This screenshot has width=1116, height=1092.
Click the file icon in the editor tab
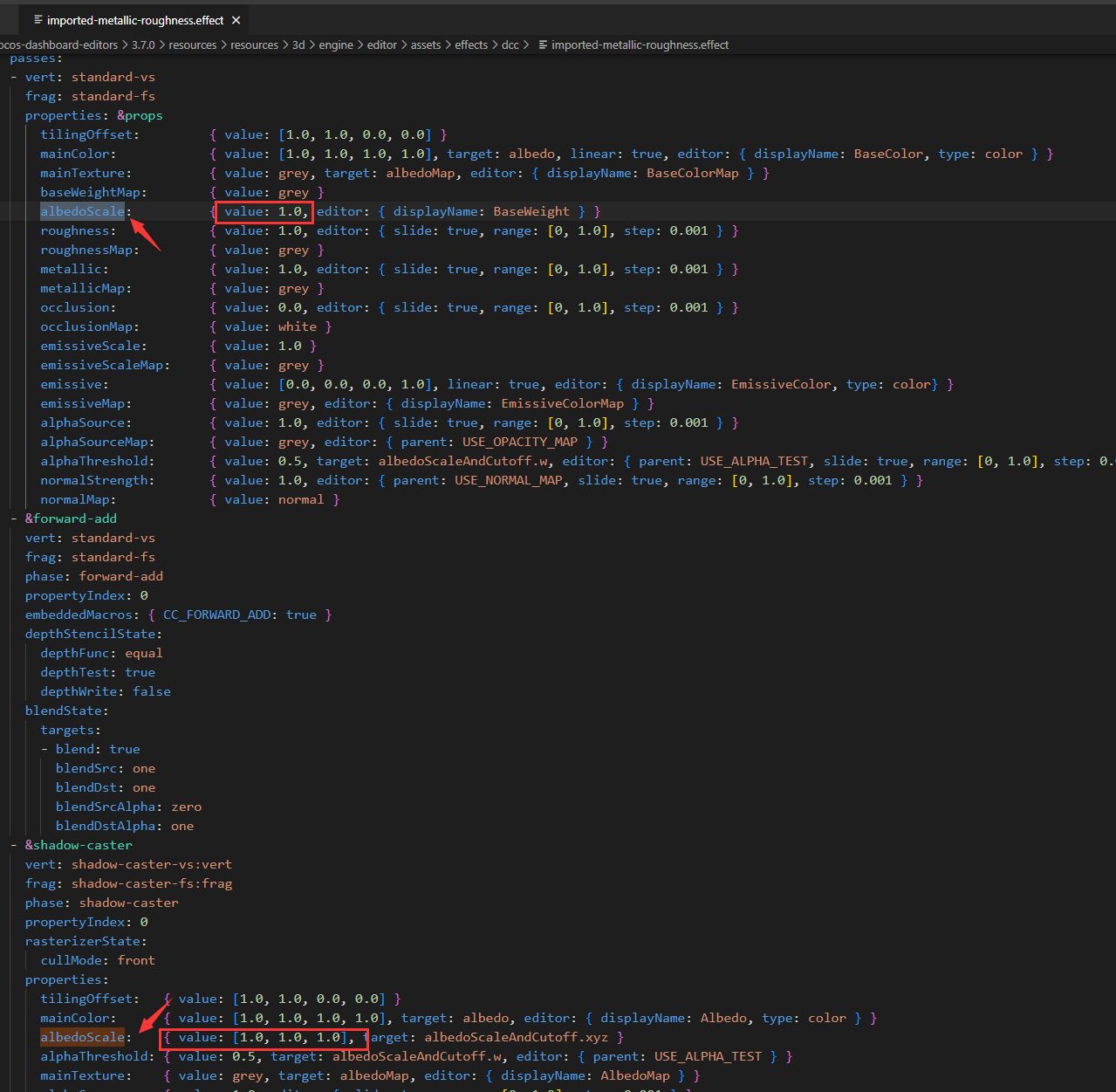38,20
